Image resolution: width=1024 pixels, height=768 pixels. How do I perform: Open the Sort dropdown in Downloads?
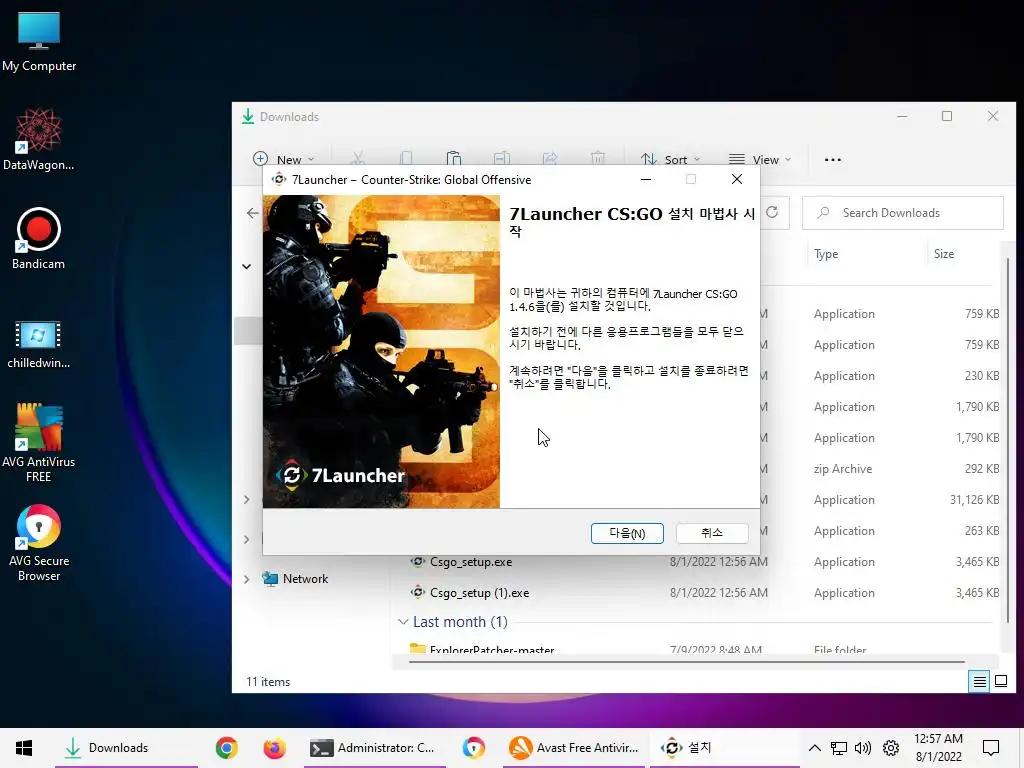pyautogui.click(x=671, y=159)
